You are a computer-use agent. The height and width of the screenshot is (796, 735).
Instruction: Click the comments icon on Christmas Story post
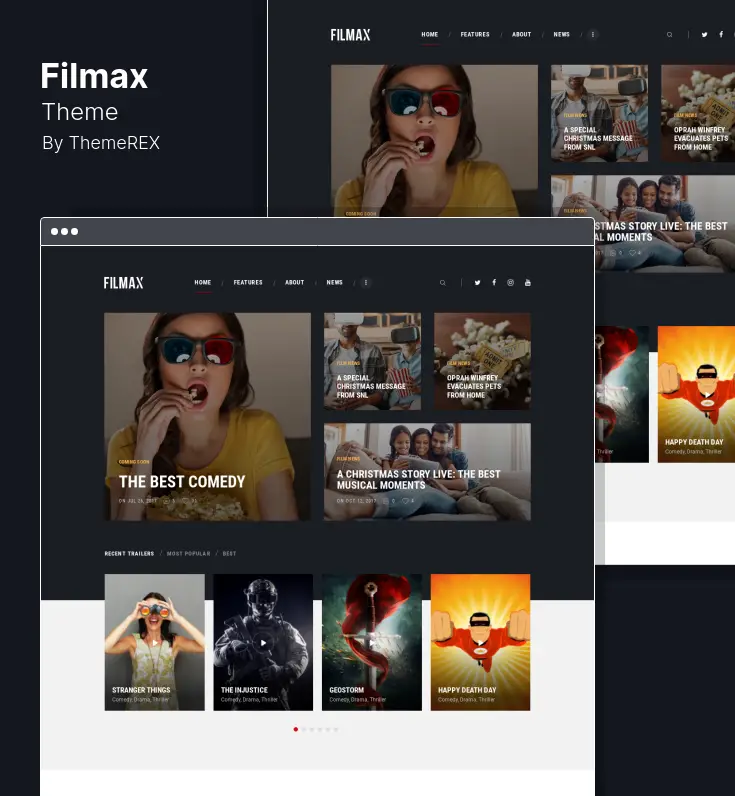pyautogui.click(x=386, y=501)
